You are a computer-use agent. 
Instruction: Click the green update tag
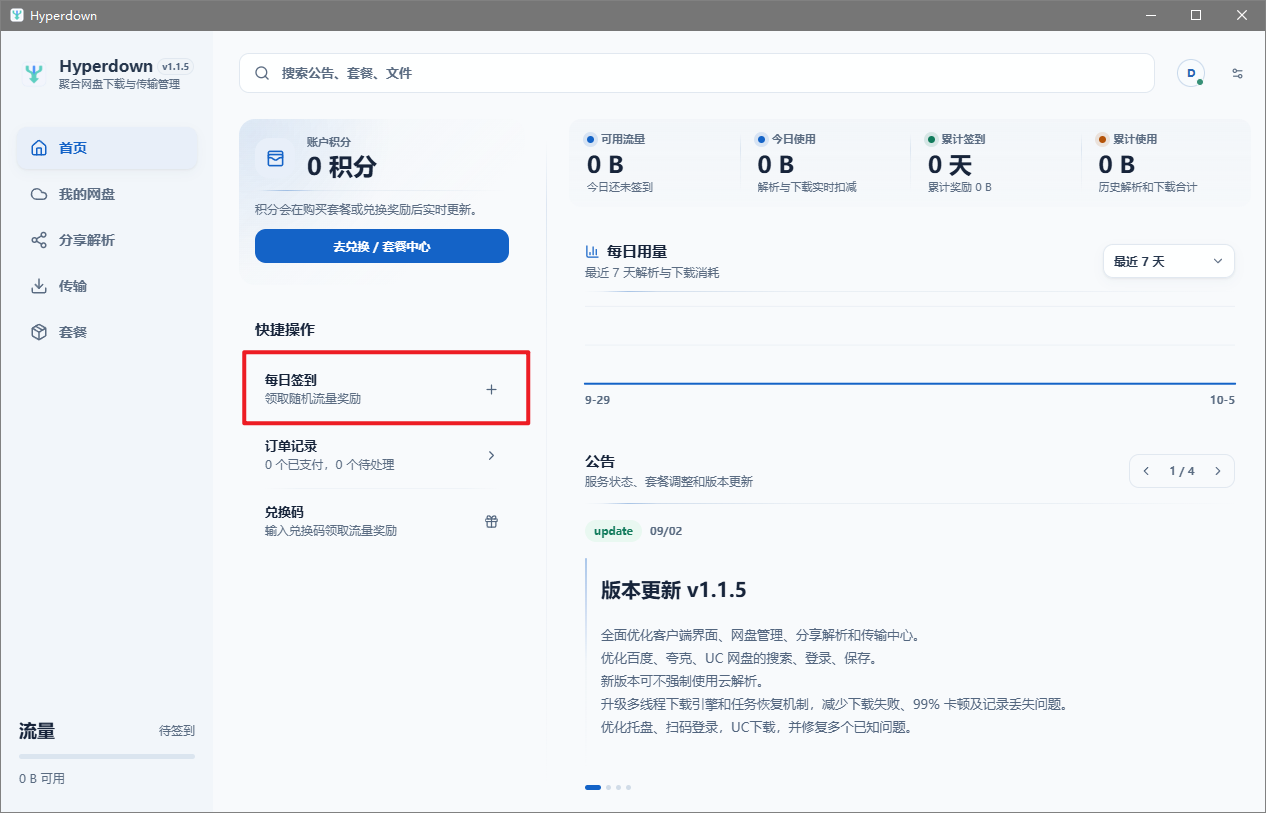(613, 531)
